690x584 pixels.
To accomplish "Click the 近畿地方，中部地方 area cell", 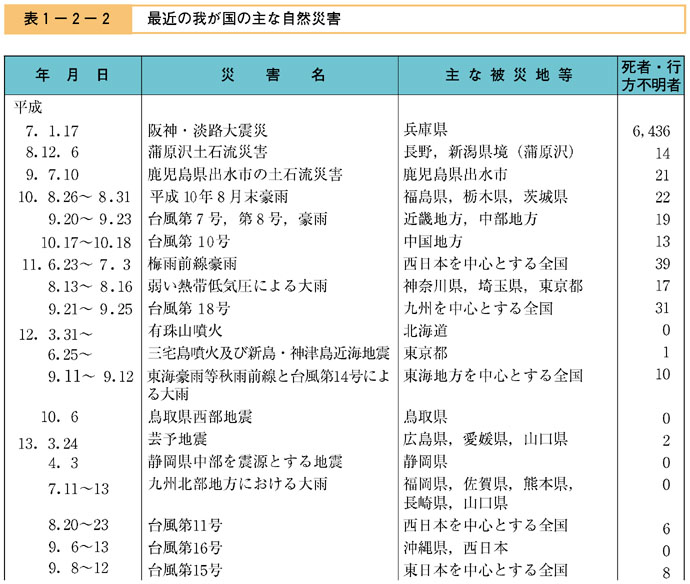I will [470, 219].
